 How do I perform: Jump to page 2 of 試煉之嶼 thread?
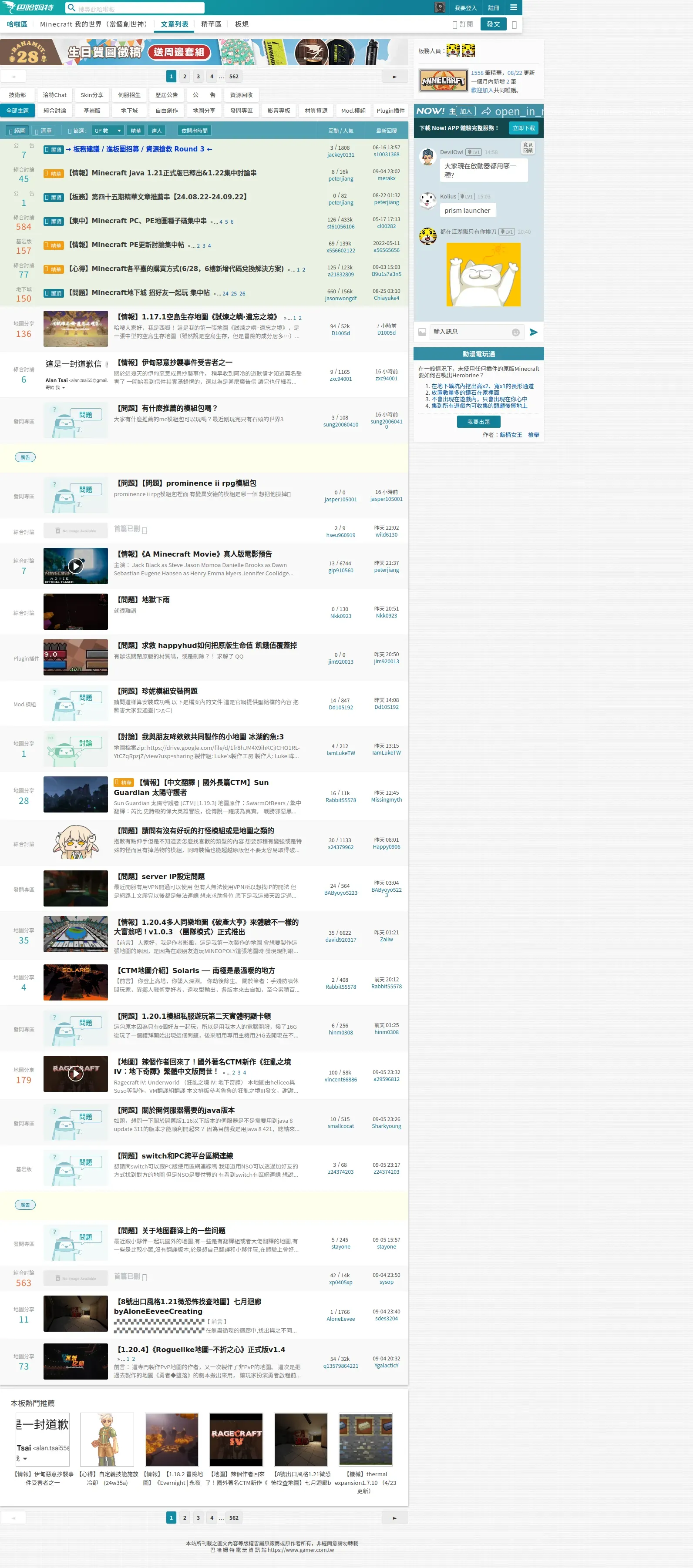pyautogui.click(x=299, y=319)
